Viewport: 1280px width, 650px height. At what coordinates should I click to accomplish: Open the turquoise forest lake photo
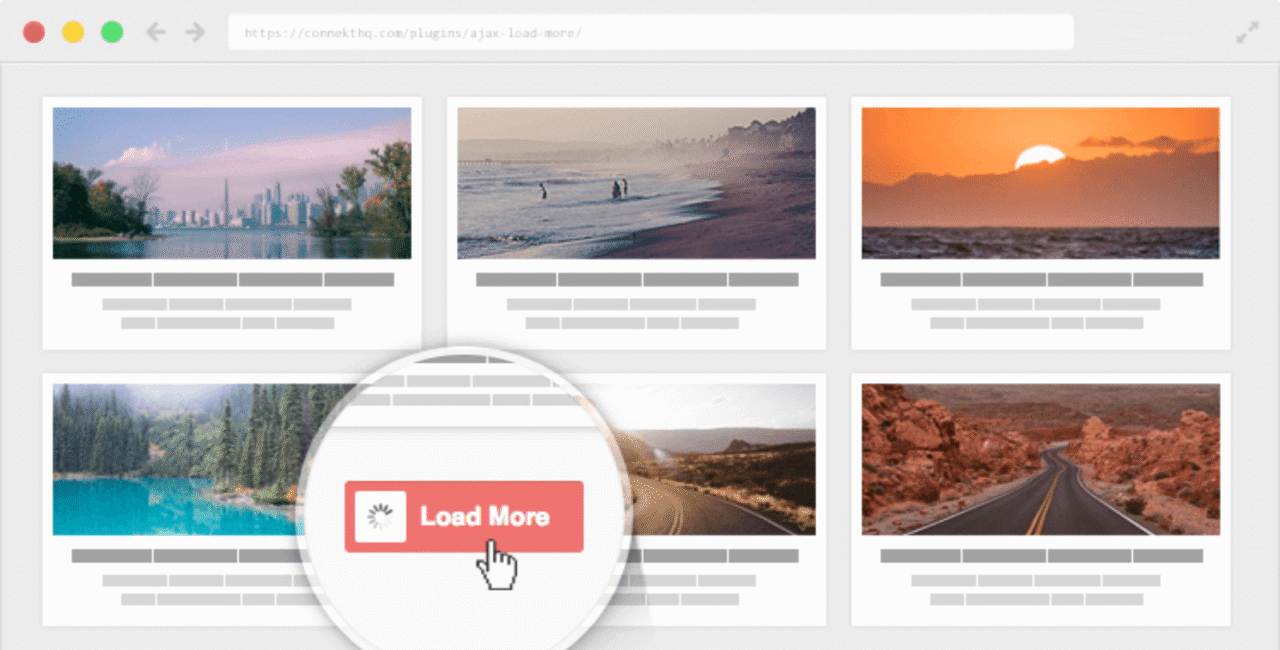tap(170, 460)
